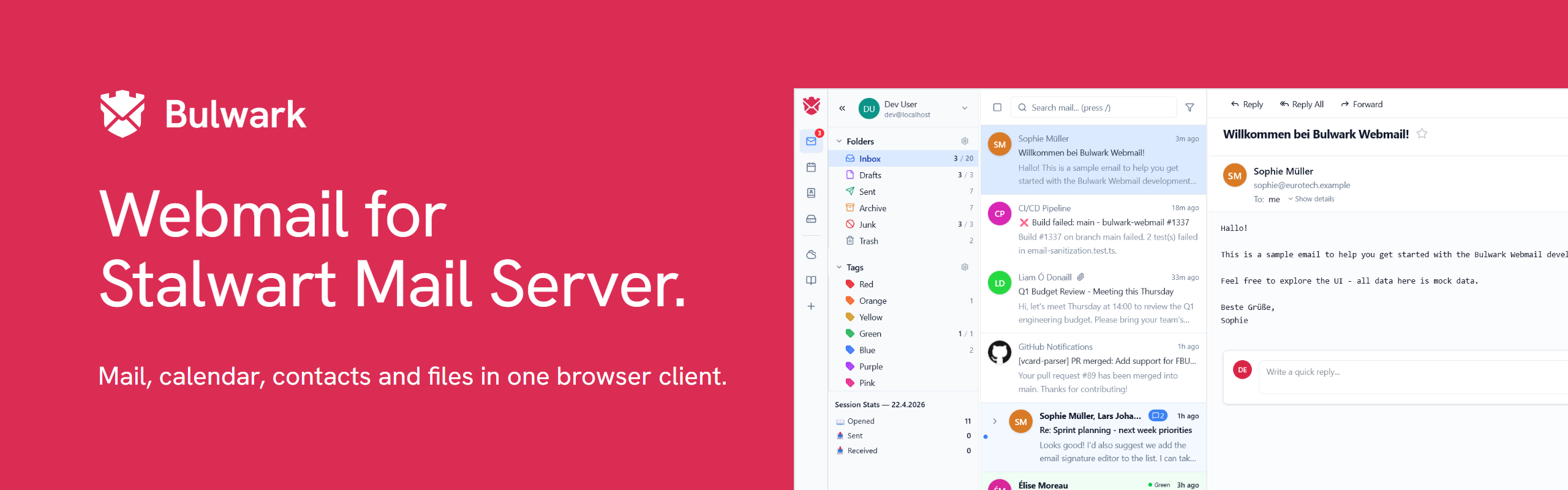The image size is (1568, 490).
Task: Open the Trash folder
Action: (903, 241)
